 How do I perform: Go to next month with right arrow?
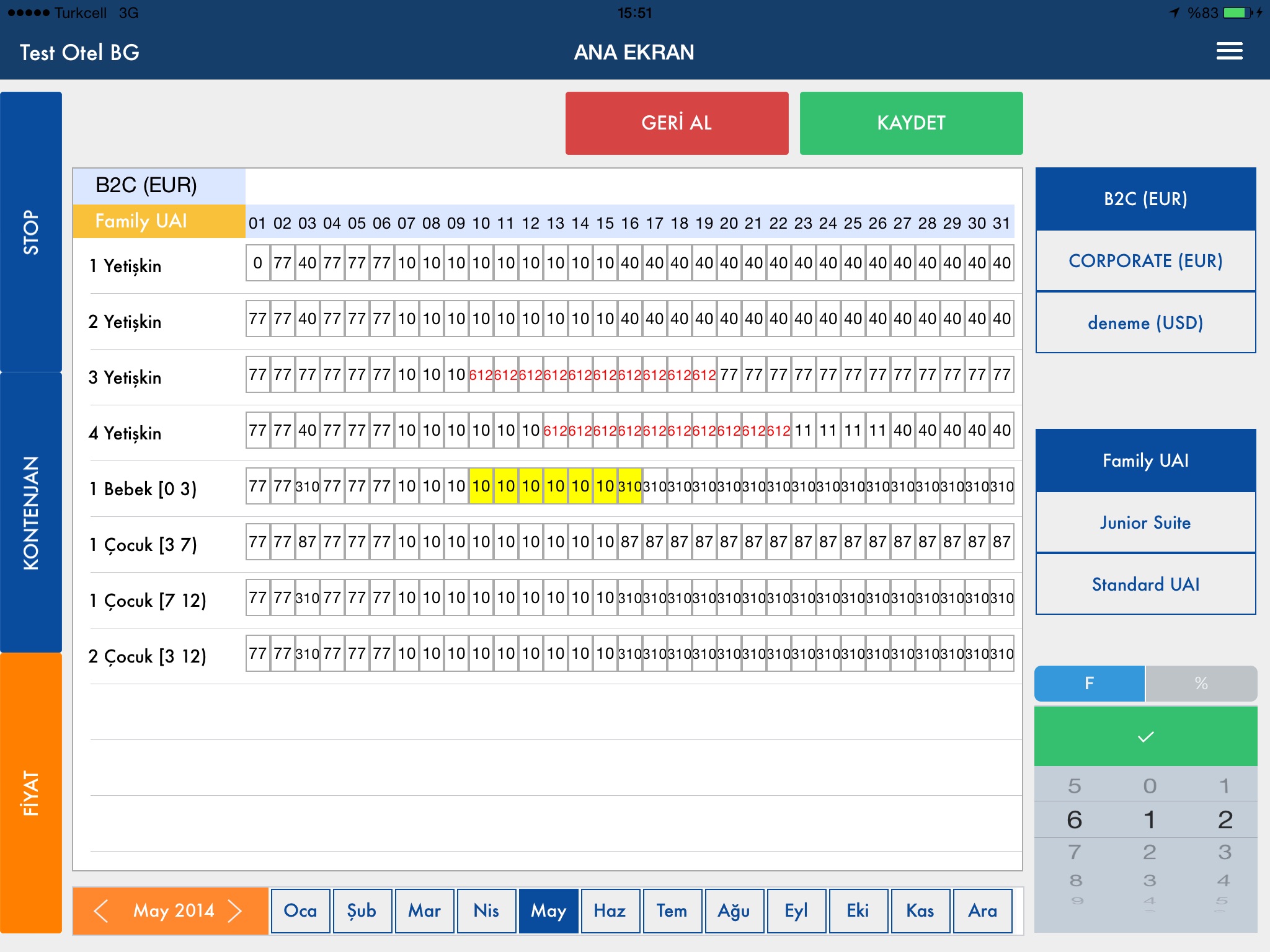[234, 911]
